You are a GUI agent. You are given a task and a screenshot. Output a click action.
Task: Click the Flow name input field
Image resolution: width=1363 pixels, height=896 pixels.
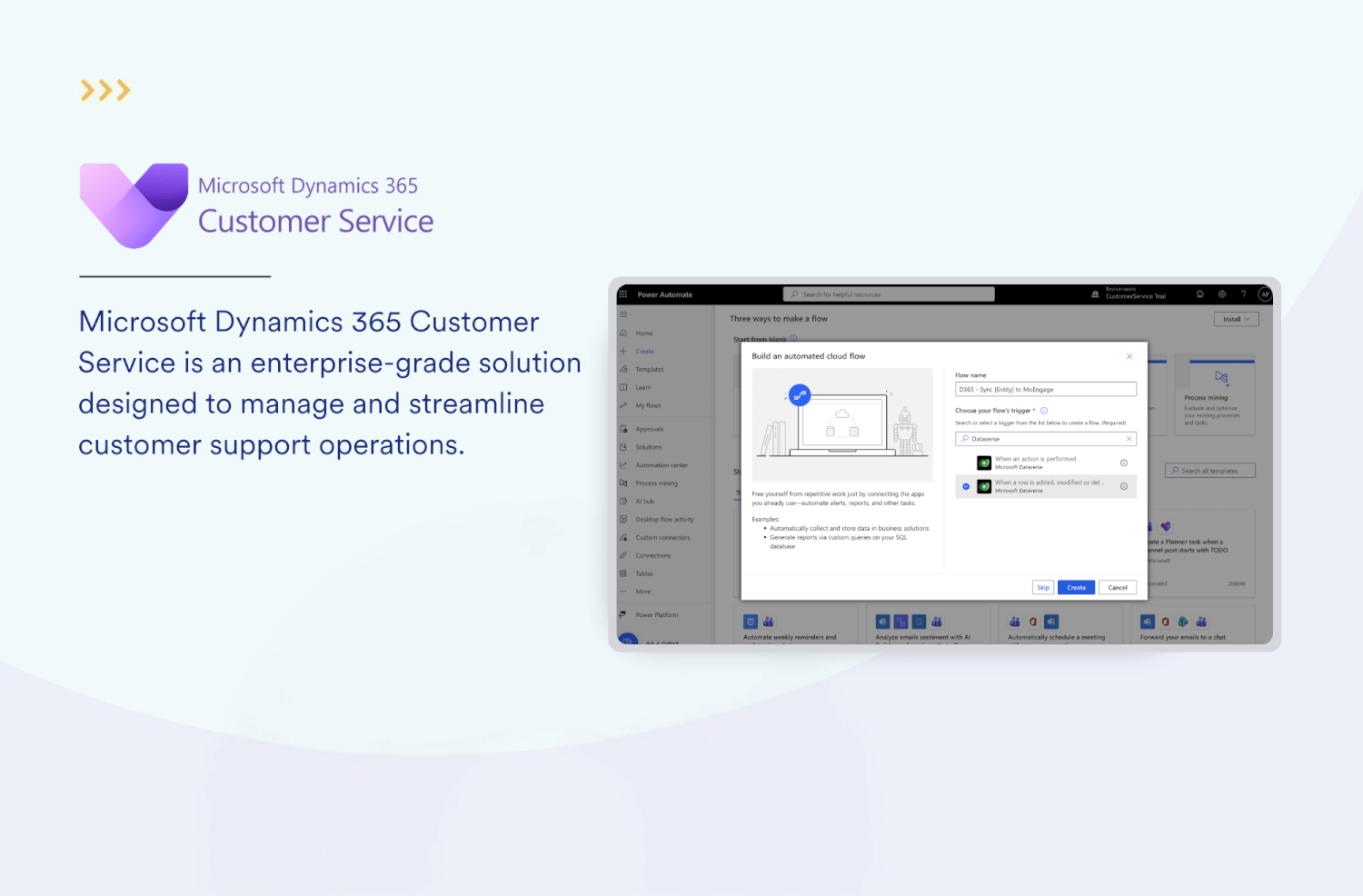pos(1045,388)
